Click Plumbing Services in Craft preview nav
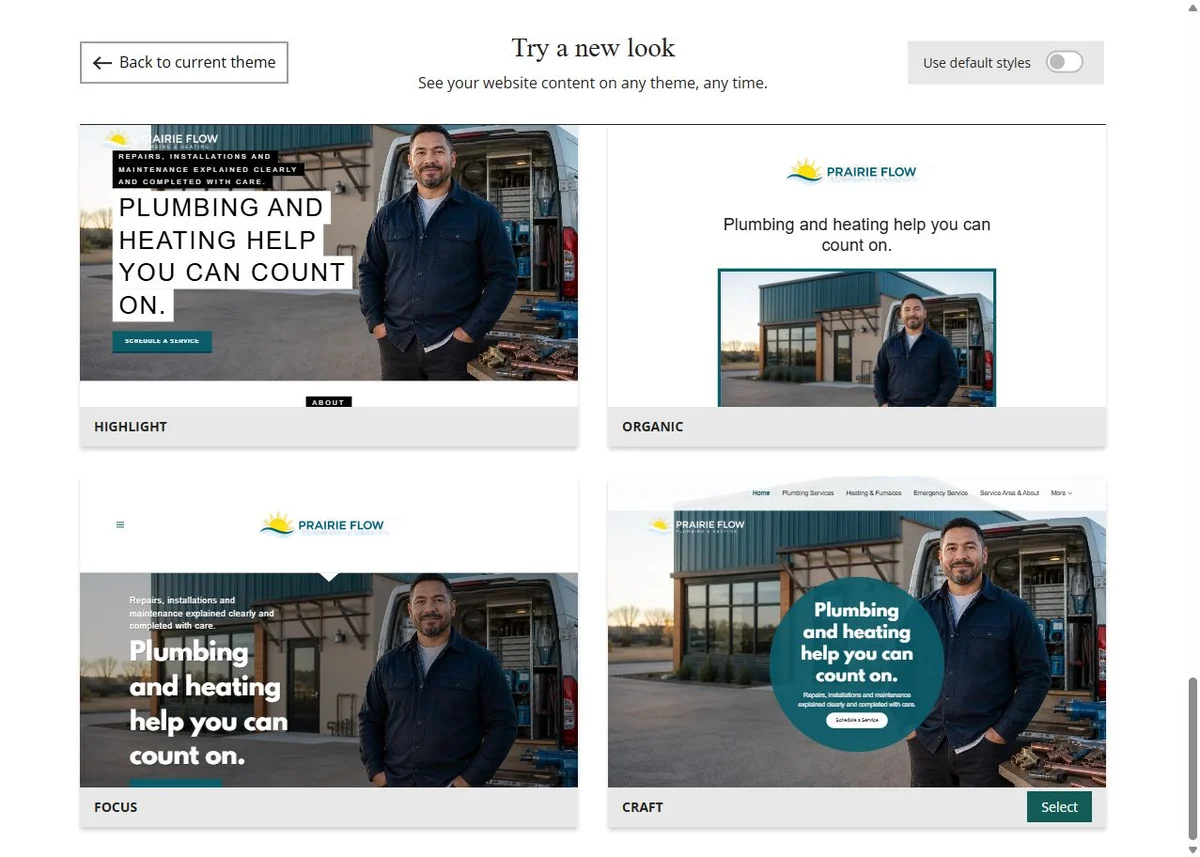This screenshot has width=1200, height=857. [x=808, y=493]
